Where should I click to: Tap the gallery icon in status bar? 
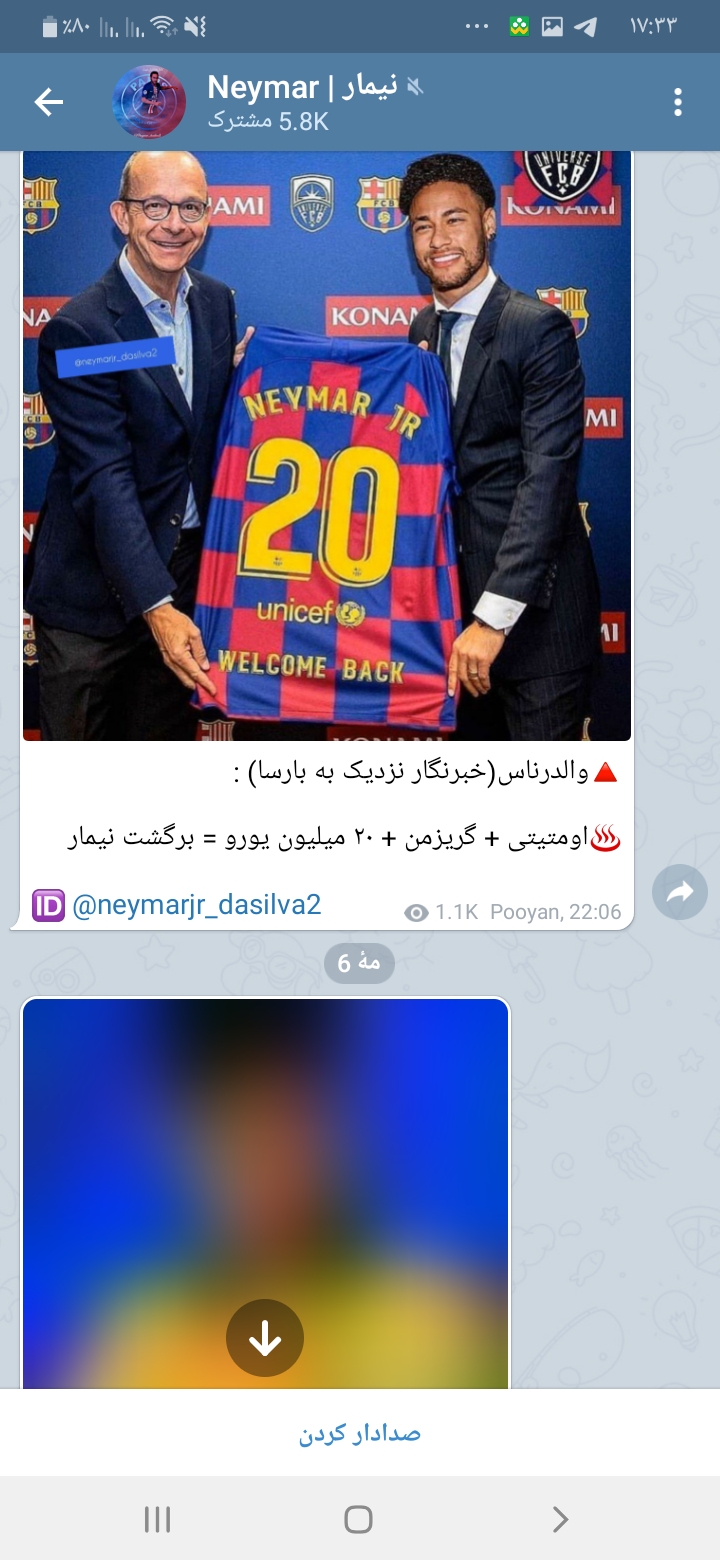pos(552,27)
